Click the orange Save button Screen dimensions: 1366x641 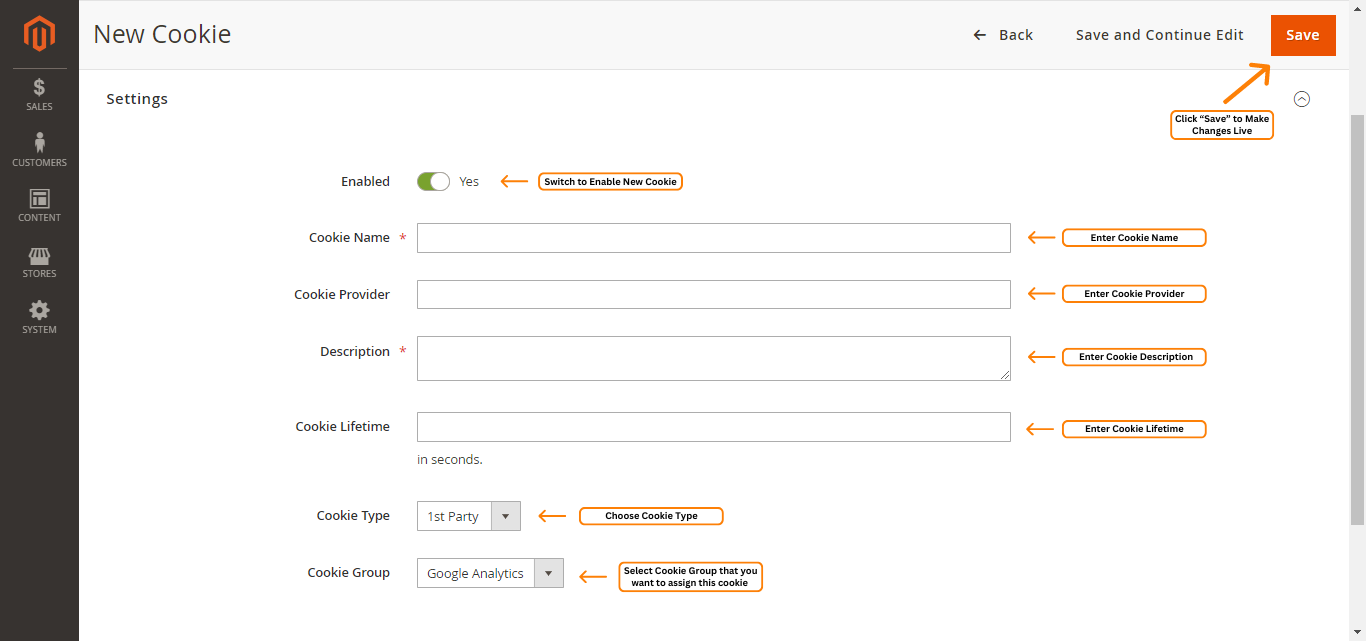click(x=1303, y=35)
